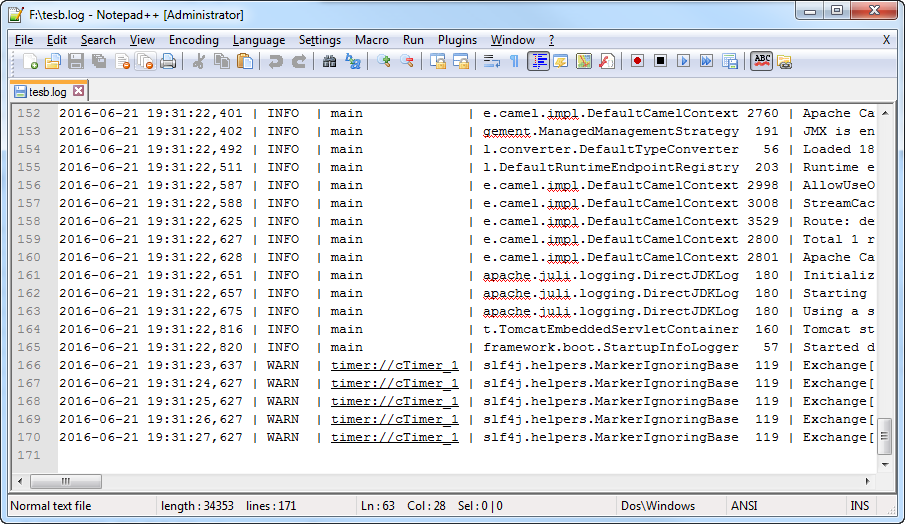Open Find with the binoculars icon

coord(330,62)
